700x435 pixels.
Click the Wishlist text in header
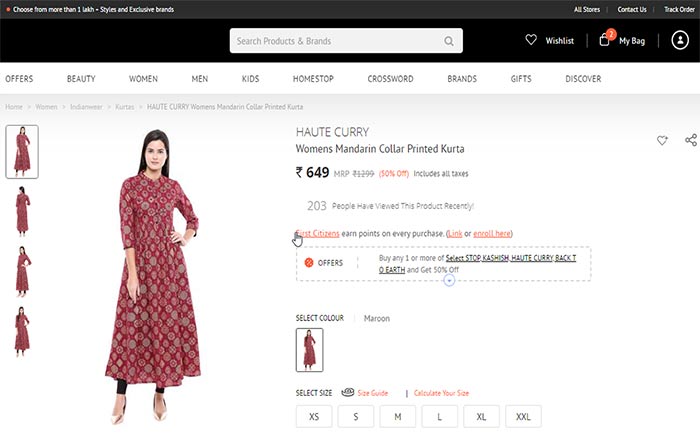pyautogui.click(x=559, y=41)
